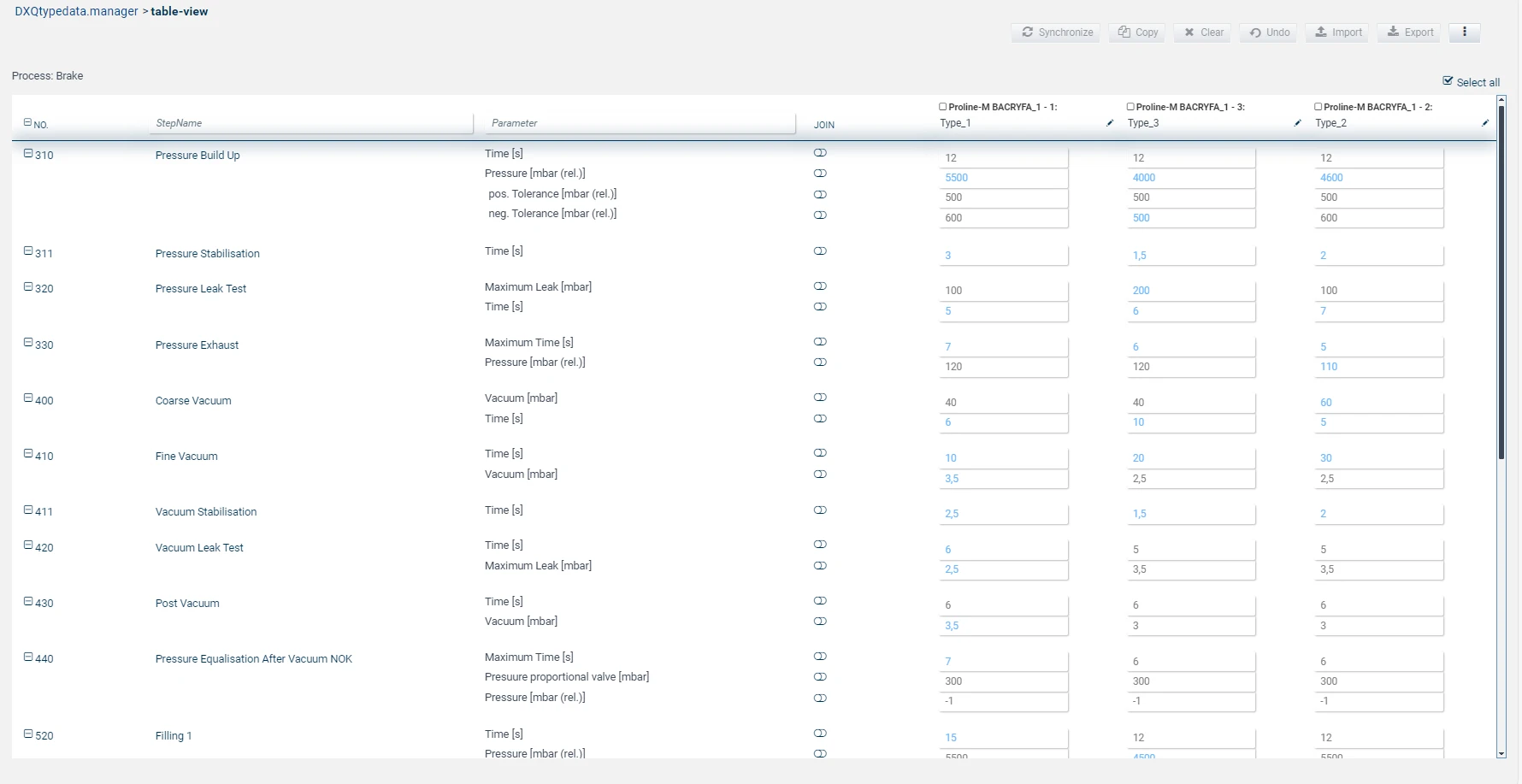The height and width of the screenshot is (784, 1522).
Task: Toggle join icon for Pressure Leak Test Time
Action: [820, 307]
